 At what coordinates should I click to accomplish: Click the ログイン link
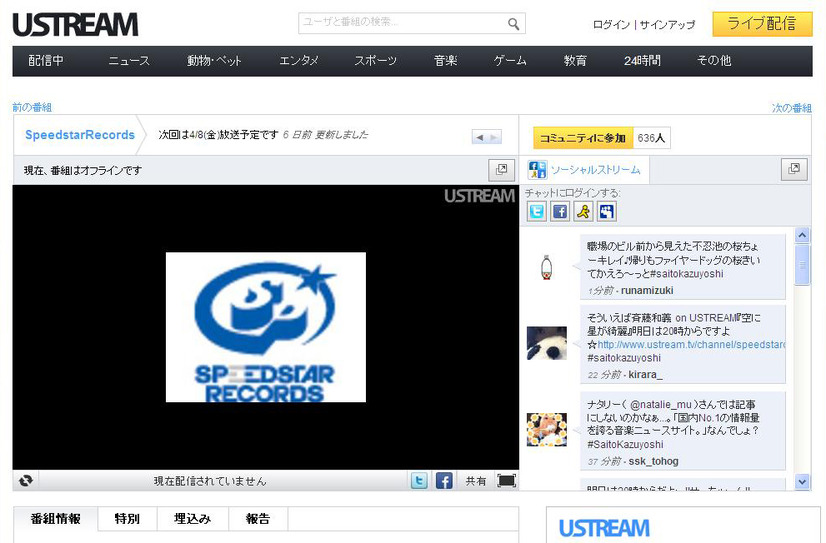click(x=611, y=25)
